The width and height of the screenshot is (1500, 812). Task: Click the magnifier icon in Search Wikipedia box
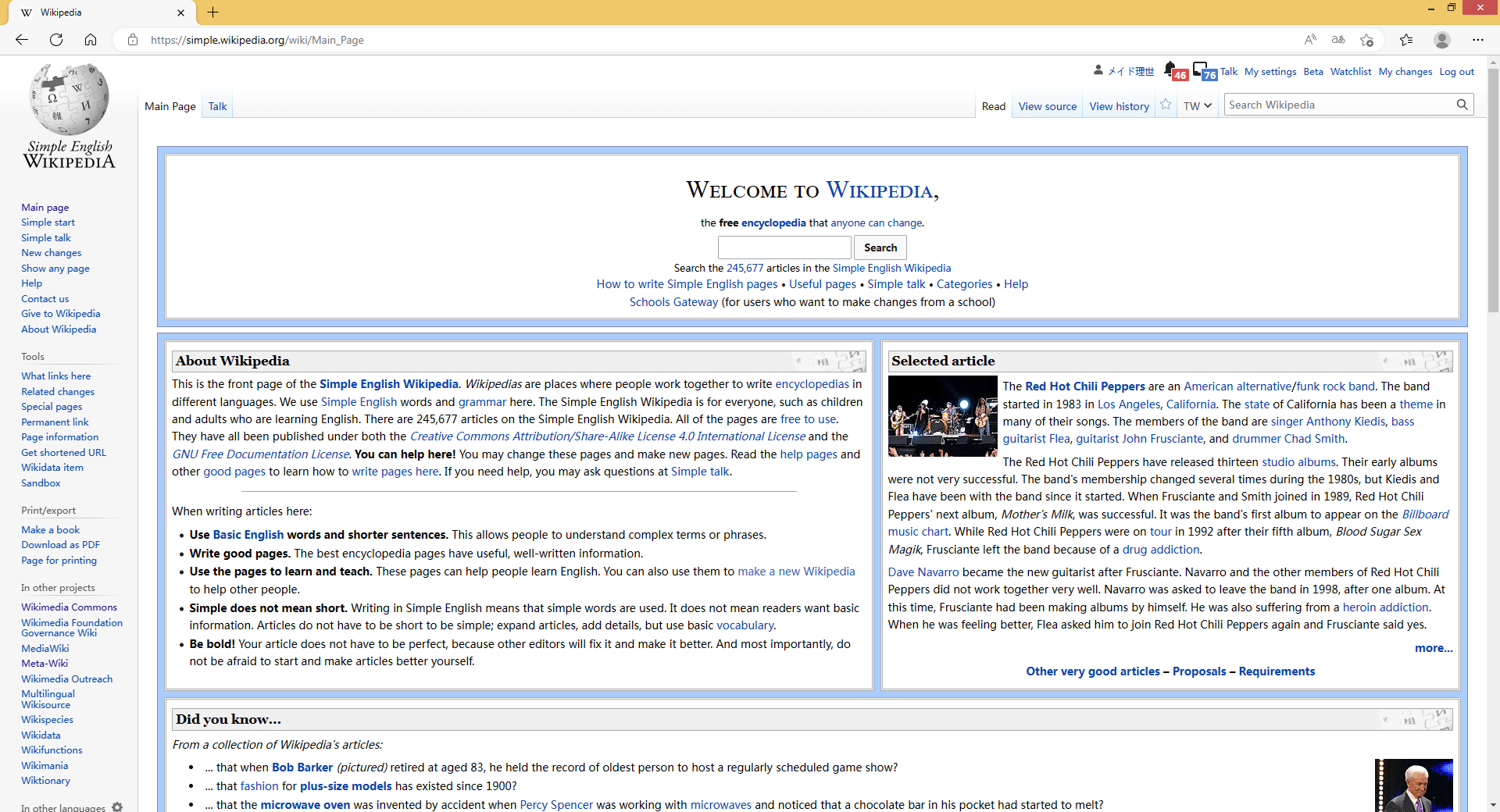pos(1462,105)
